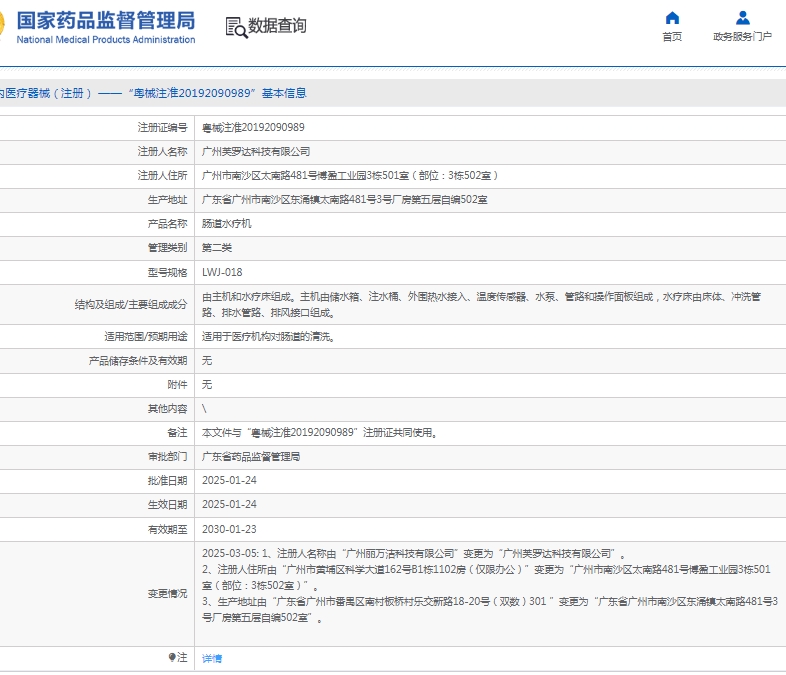Click the 生效日期 label
Screen dimensions: 786x675
point(167,505)
